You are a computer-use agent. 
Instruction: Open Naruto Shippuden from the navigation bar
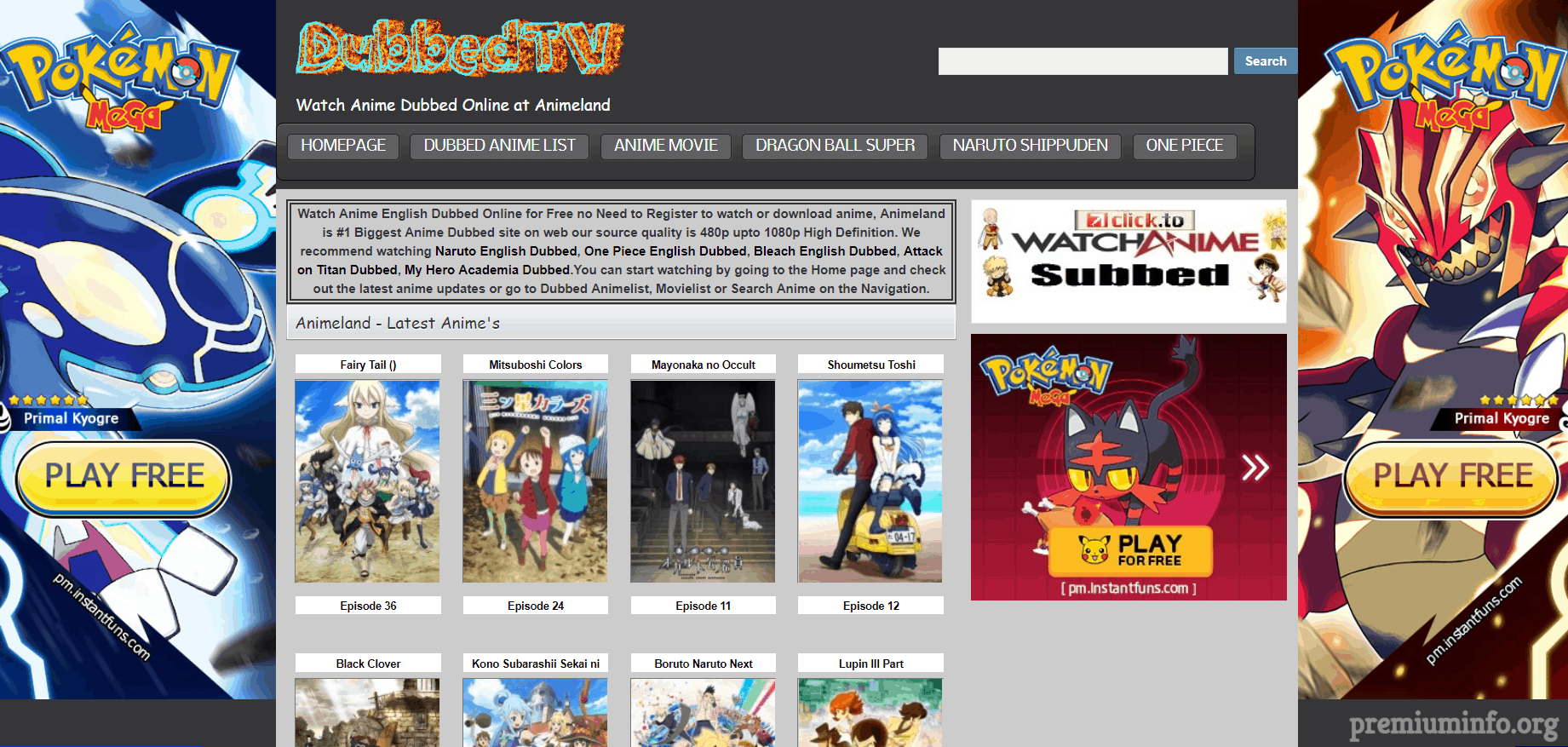point(1030,146)
